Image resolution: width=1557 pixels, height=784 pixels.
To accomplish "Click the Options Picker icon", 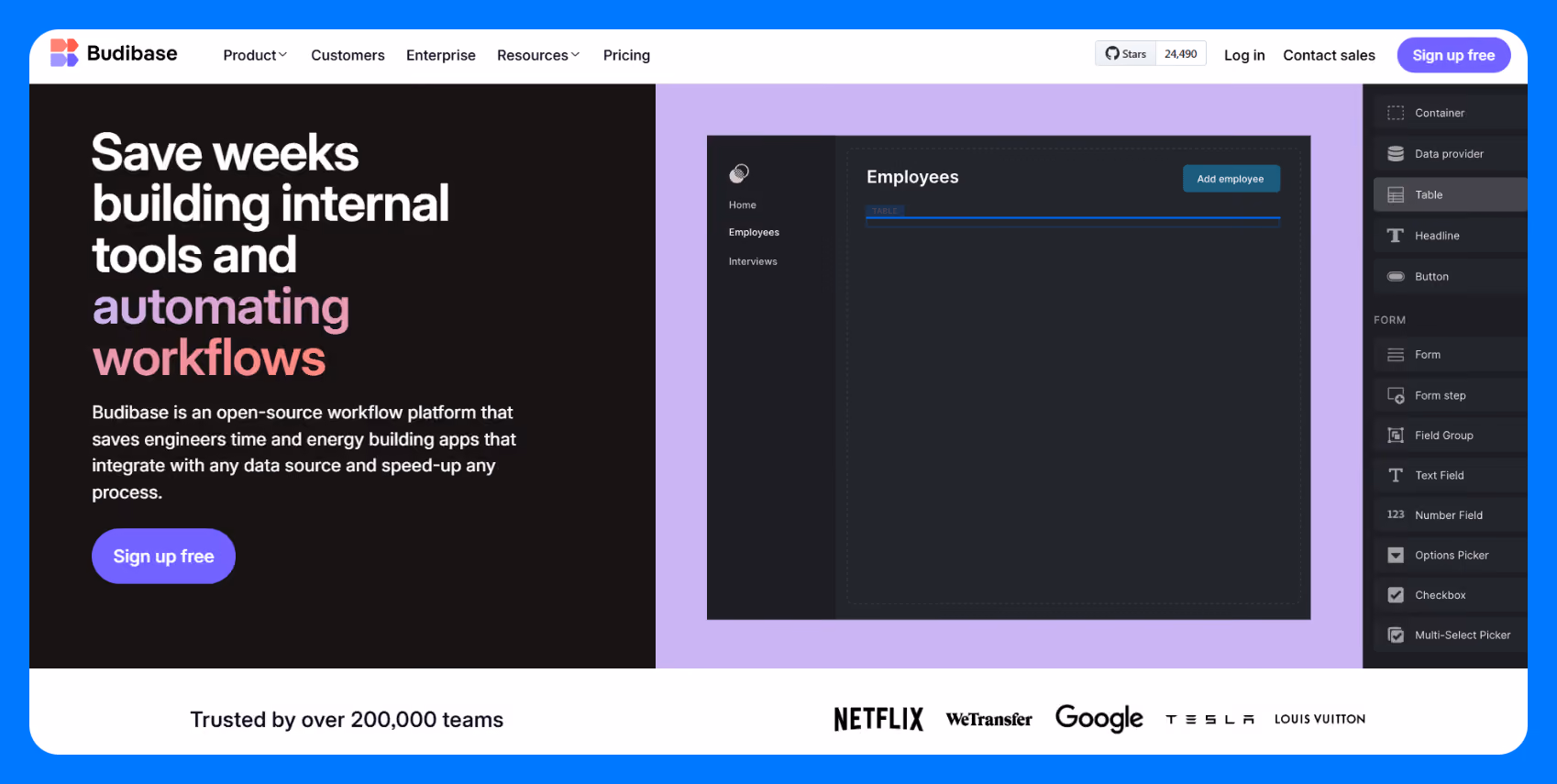I will click(x=1396, y=555).
